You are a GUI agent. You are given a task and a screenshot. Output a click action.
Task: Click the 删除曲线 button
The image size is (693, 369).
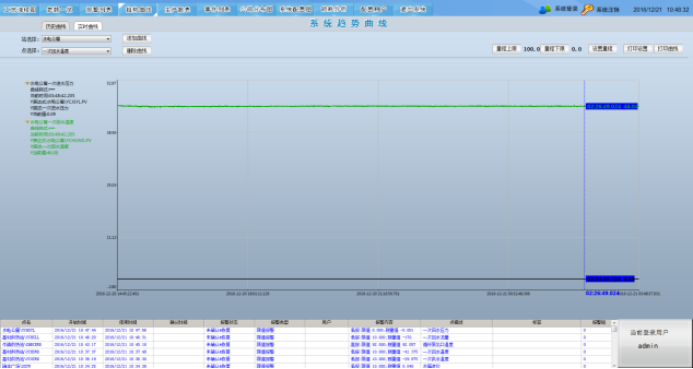click(x=137, y=51)
